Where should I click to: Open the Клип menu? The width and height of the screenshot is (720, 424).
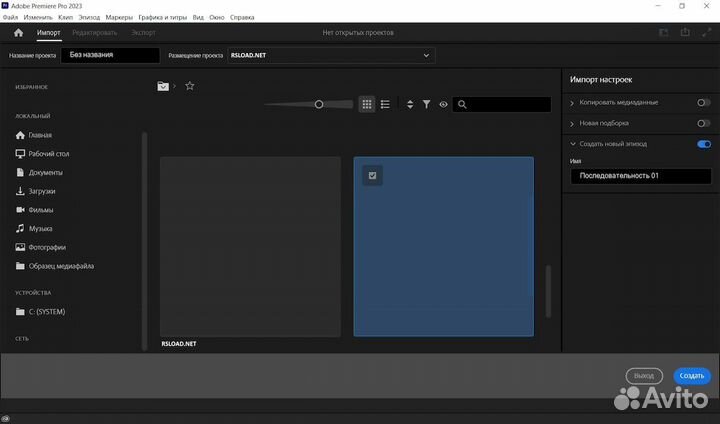[65, 17]
